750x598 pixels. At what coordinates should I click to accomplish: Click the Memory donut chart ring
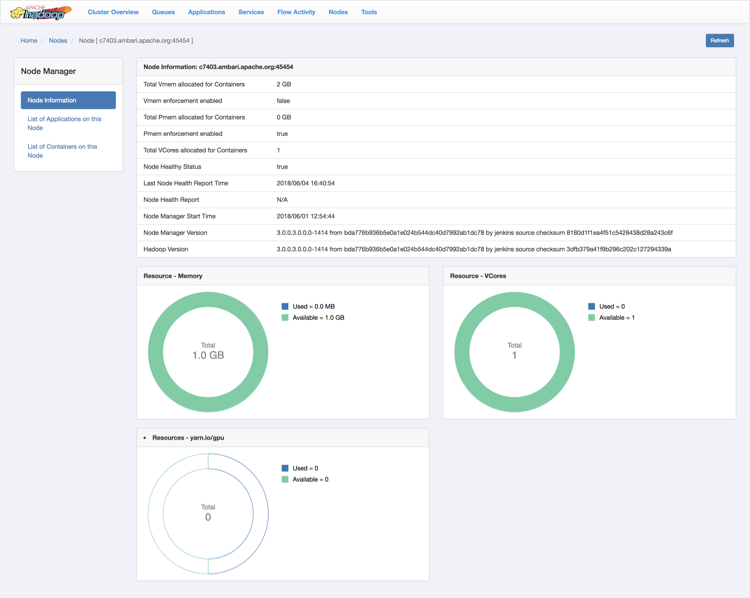(208, 299)
